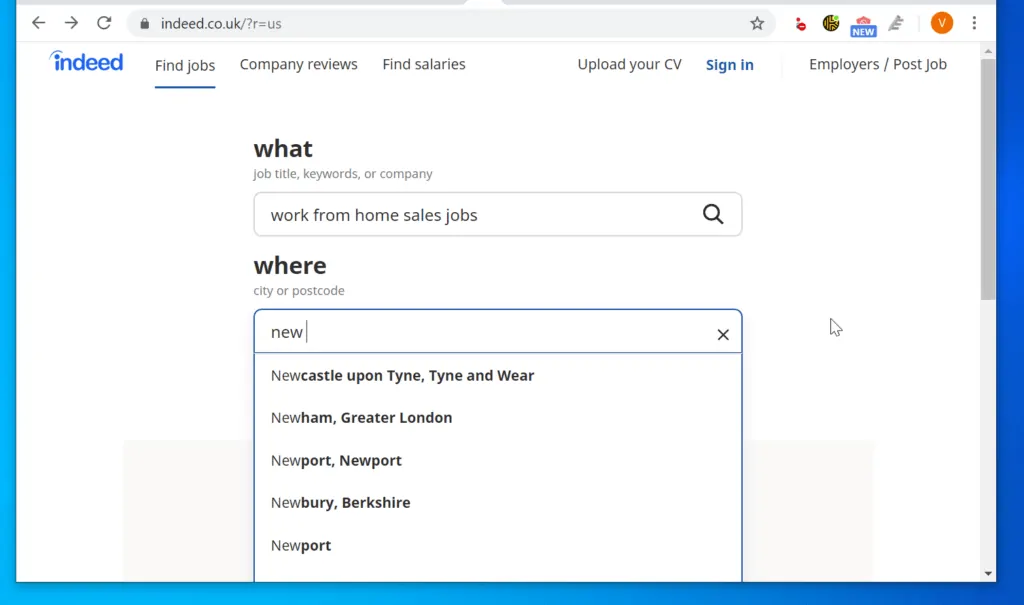Screen dimensions: 1024x605
Task: Go back using the browser back arrow
Action: [x=38, y=22]
